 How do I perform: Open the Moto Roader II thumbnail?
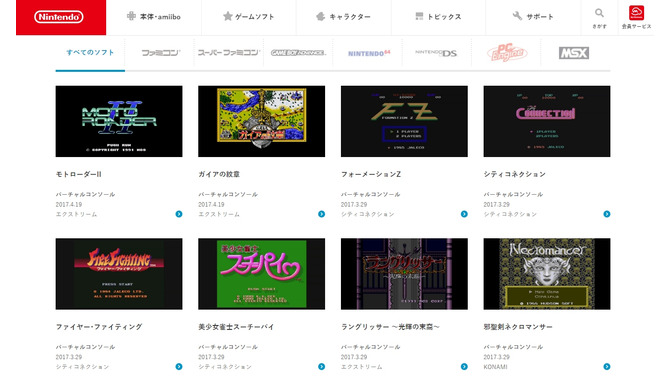point(119,121)
